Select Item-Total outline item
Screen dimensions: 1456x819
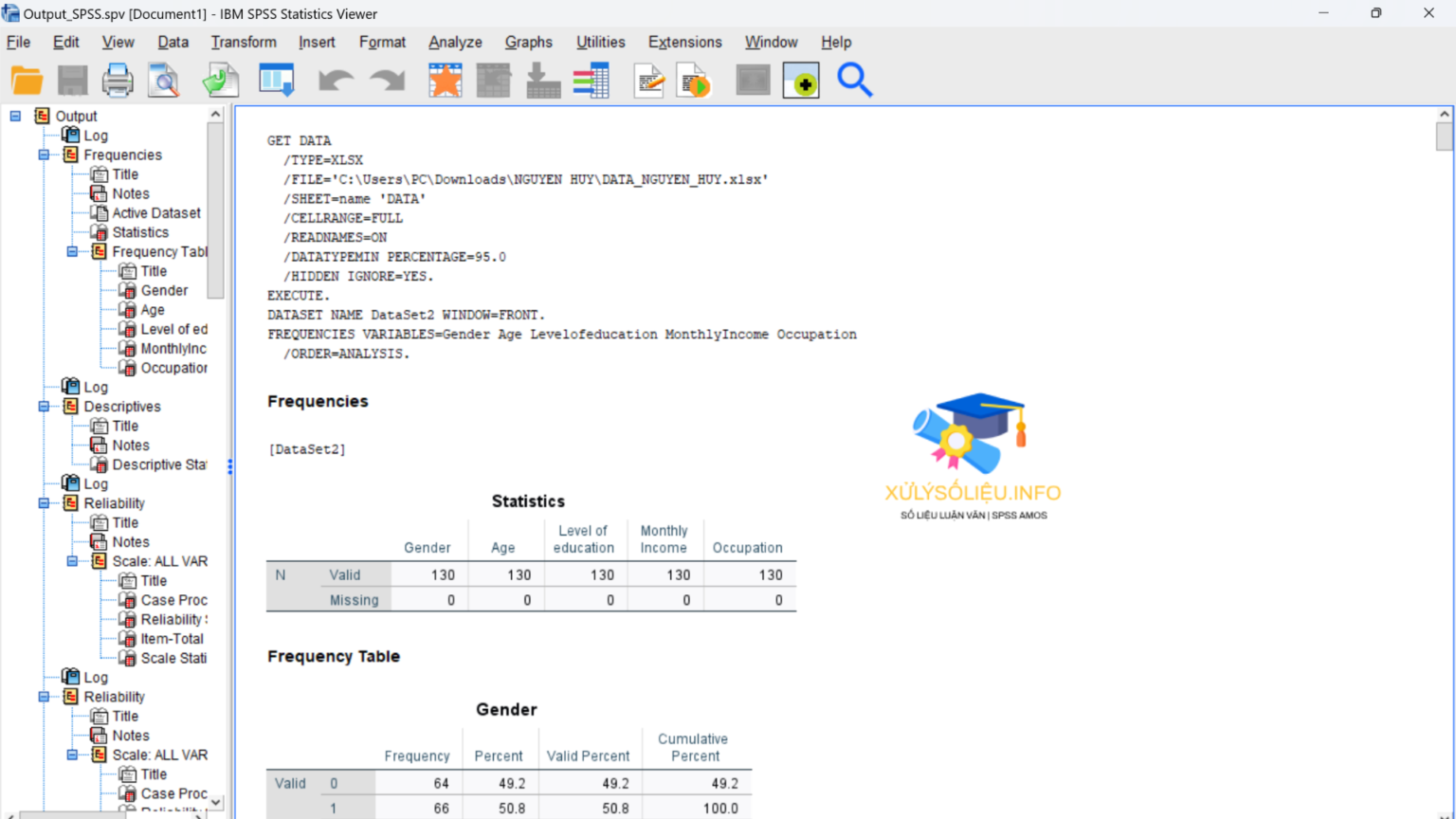pyautogui.click(x=172, y=639)
